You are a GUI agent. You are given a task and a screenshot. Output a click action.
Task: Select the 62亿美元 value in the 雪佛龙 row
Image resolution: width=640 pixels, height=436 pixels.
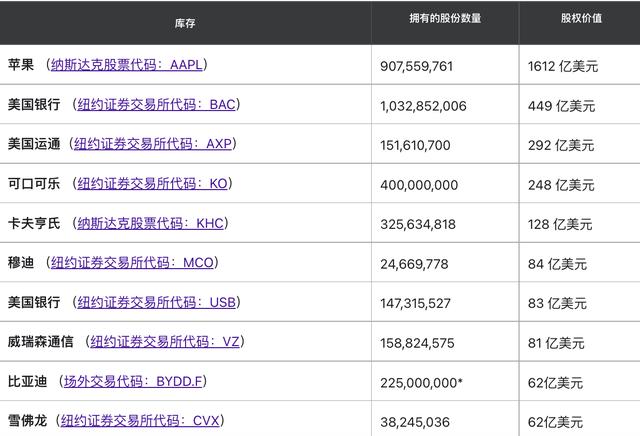coord(555,422)
